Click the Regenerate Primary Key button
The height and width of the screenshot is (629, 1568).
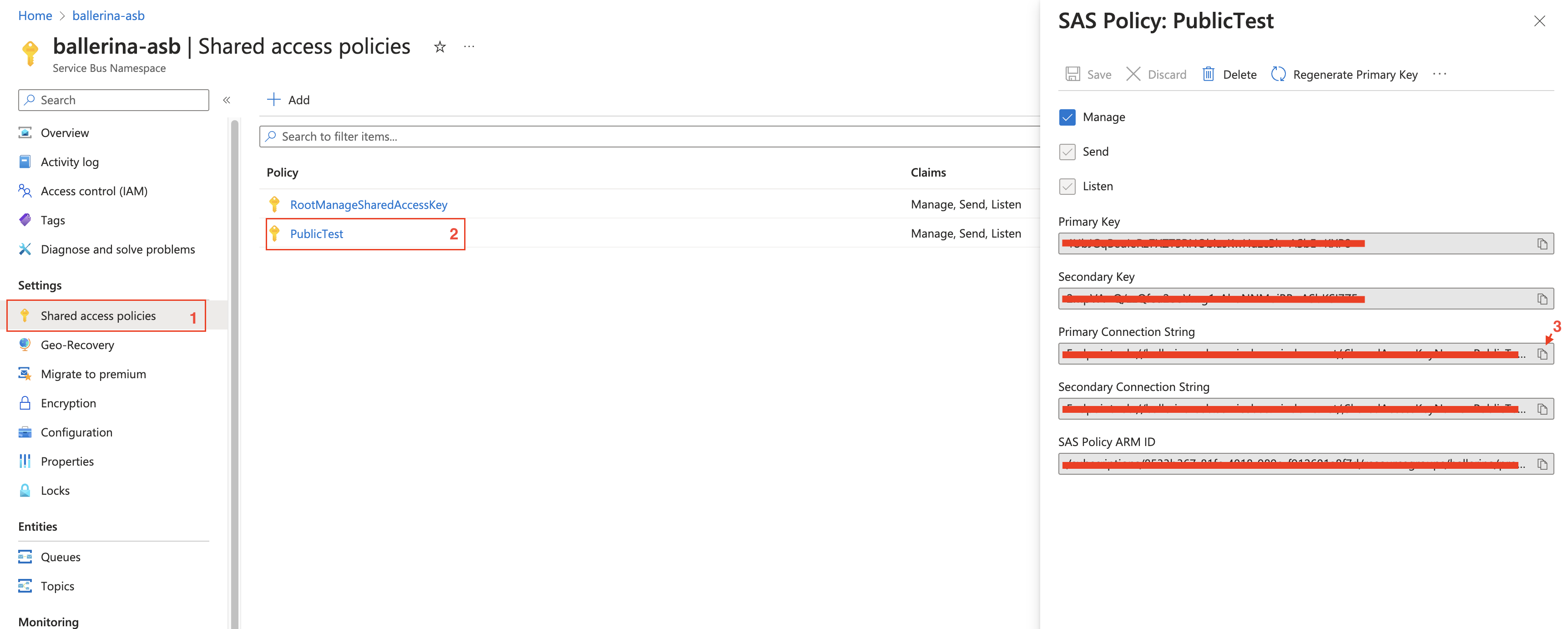(1344, 74)
